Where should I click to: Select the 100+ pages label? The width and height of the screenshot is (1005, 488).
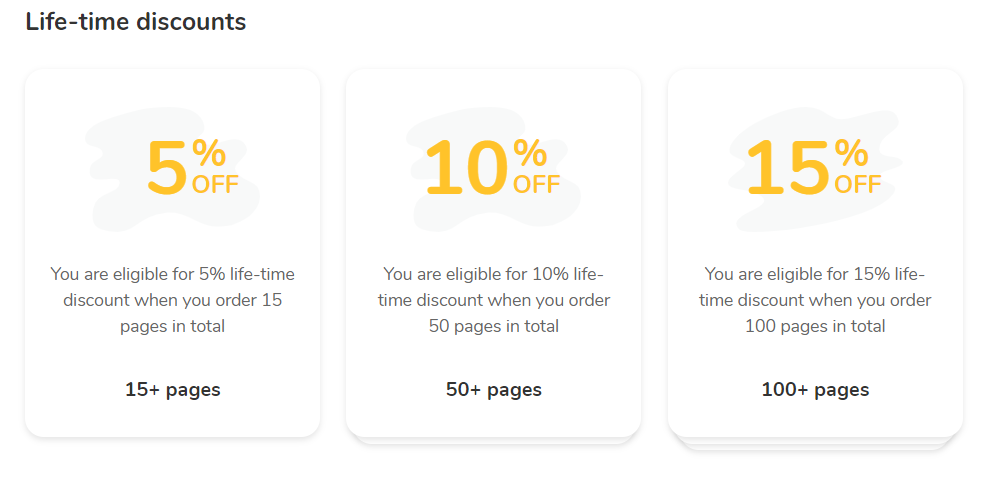click(815, 389)
